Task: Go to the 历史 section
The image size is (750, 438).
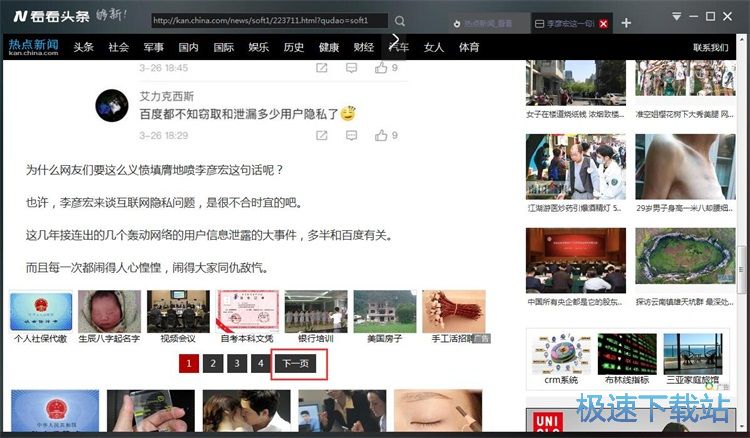Action: [x=294, y=47]
